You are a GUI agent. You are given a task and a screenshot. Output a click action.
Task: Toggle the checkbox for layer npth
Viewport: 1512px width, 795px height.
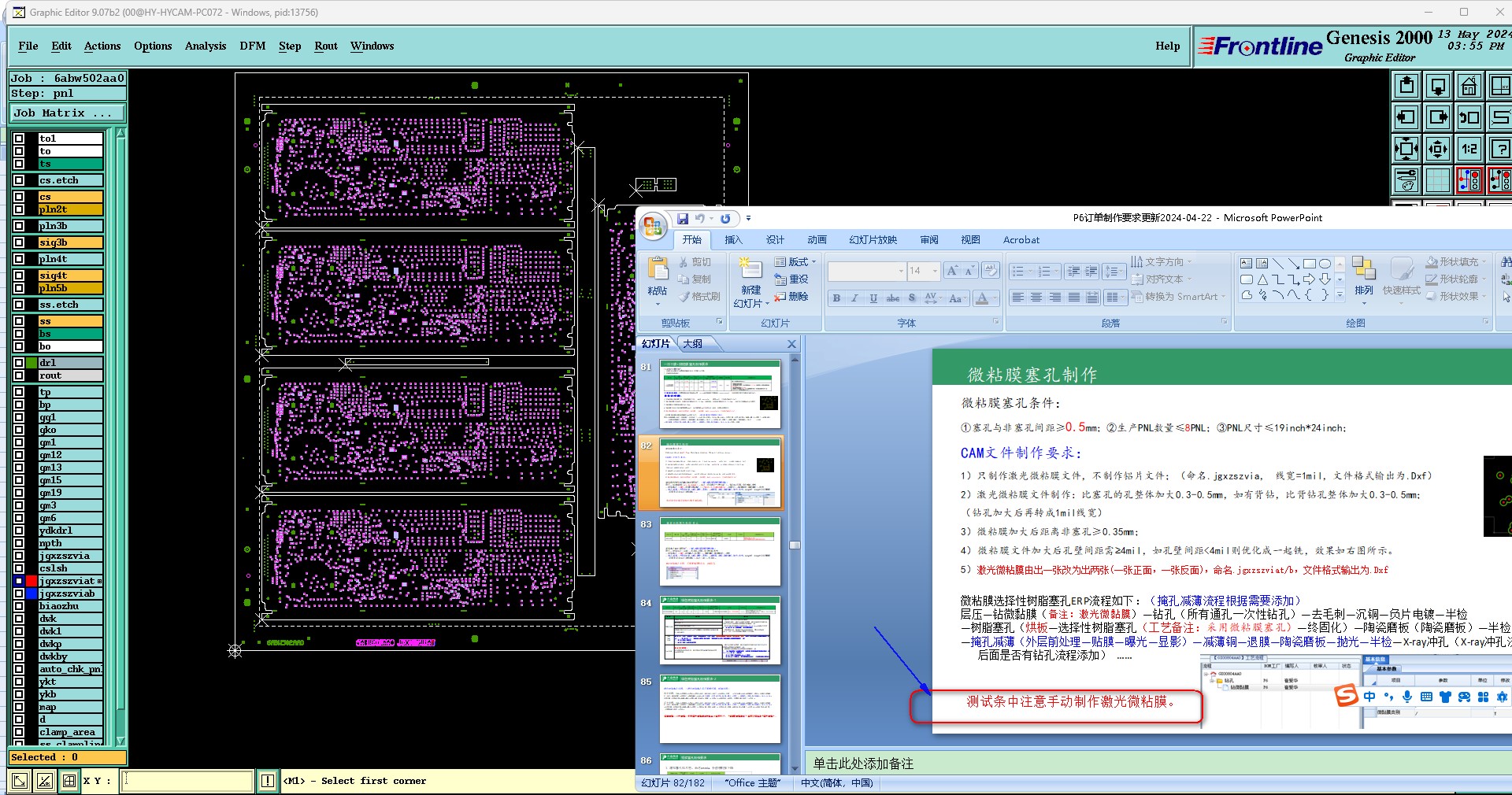tap(19, 543)
